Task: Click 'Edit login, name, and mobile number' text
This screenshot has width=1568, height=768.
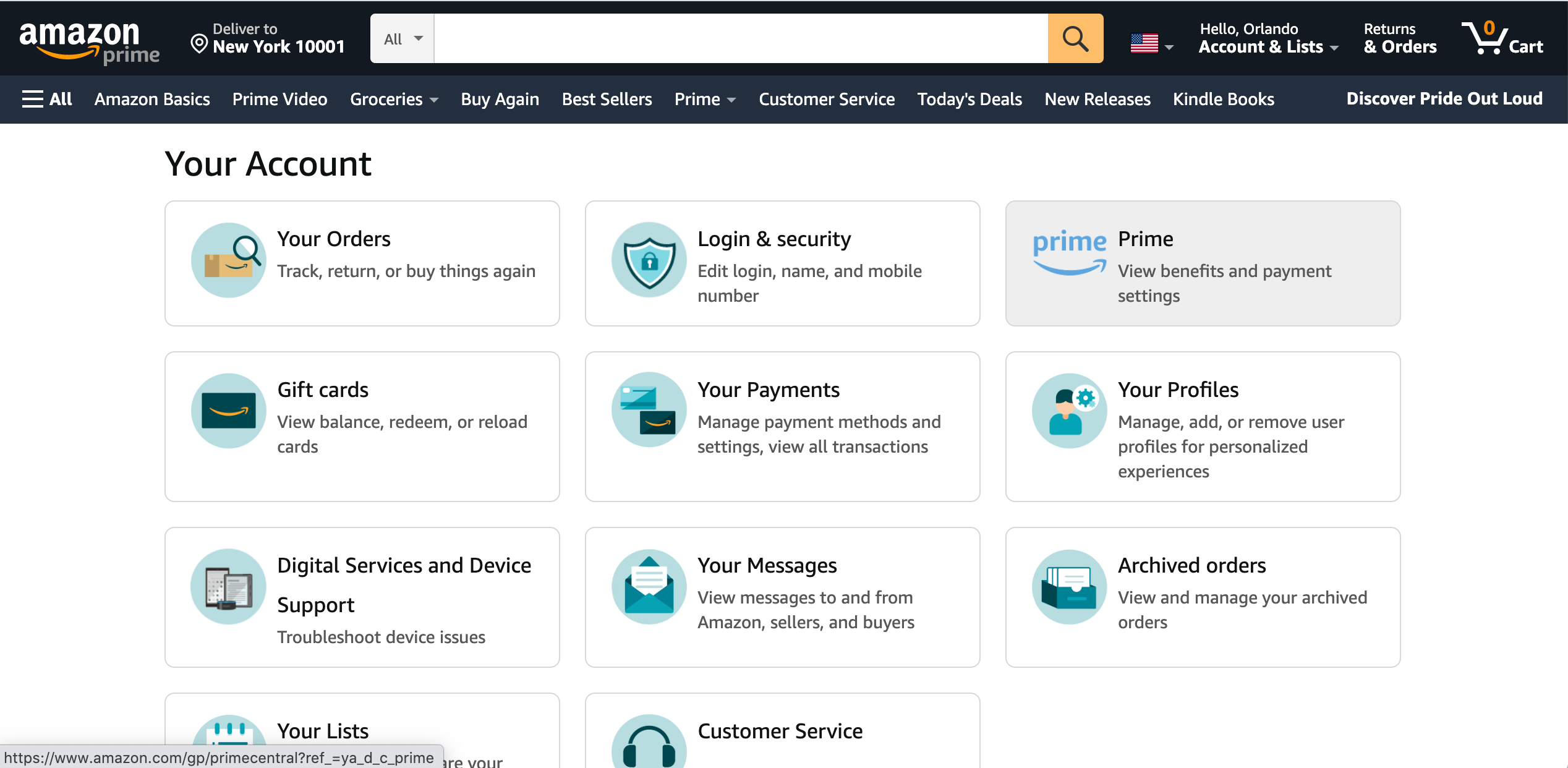Action: (810, 283)
